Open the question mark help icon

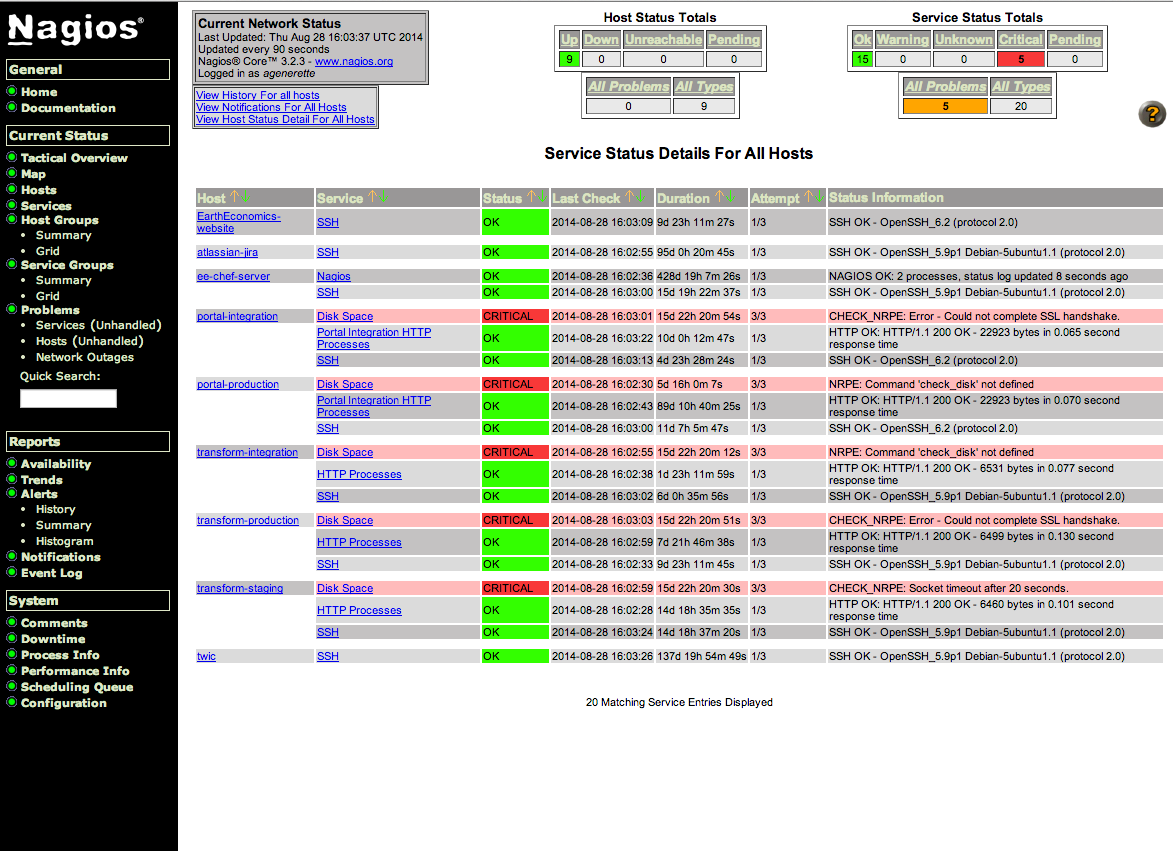tap(1151, 114)
